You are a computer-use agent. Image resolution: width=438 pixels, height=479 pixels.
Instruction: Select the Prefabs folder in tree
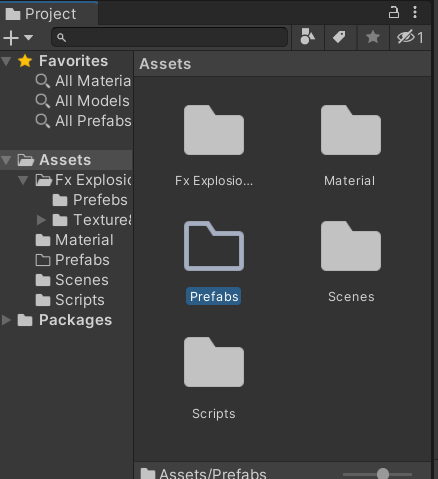coord(82,260)
